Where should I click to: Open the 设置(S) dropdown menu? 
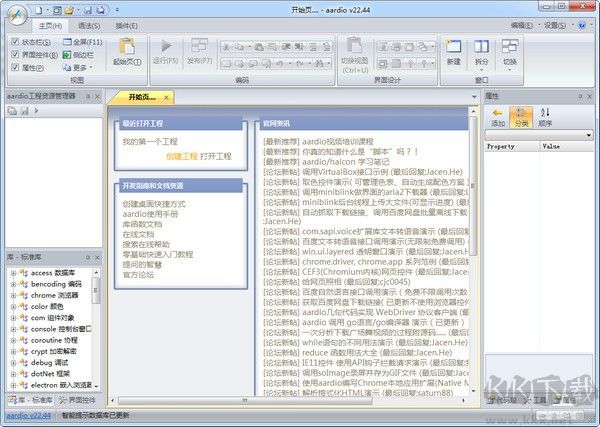(557, 25)
